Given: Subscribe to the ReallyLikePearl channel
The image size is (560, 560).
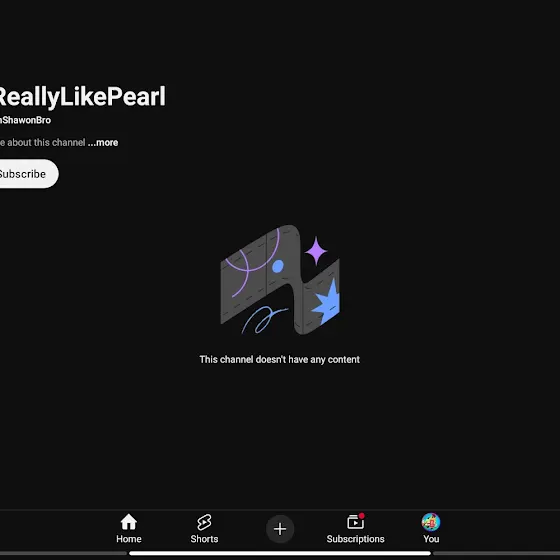Looking at the screenshot, I should [x=26, y=174].
